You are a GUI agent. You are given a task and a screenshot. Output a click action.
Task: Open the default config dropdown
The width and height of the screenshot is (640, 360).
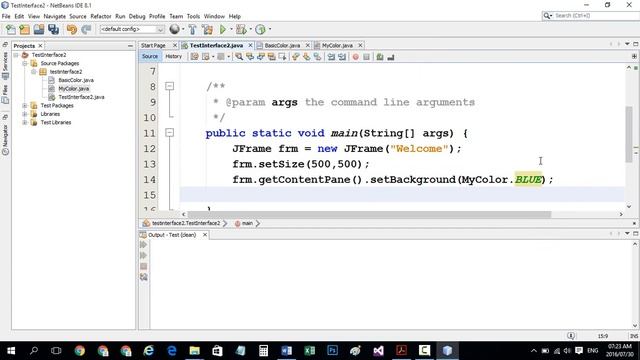pyautogui.click(x=132, y=29)
